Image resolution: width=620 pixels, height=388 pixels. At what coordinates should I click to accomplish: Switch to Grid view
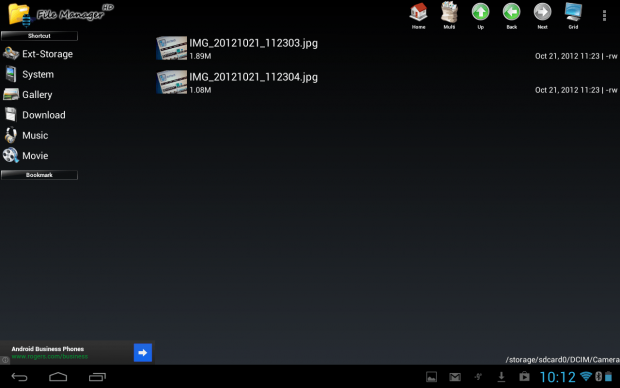[573, 16]
